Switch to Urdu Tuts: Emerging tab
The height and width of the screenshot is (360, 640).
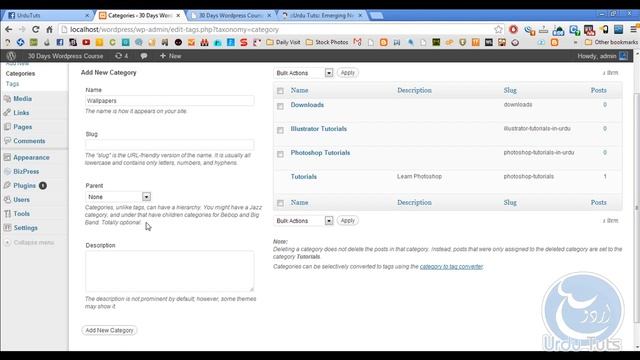point(322,16)
